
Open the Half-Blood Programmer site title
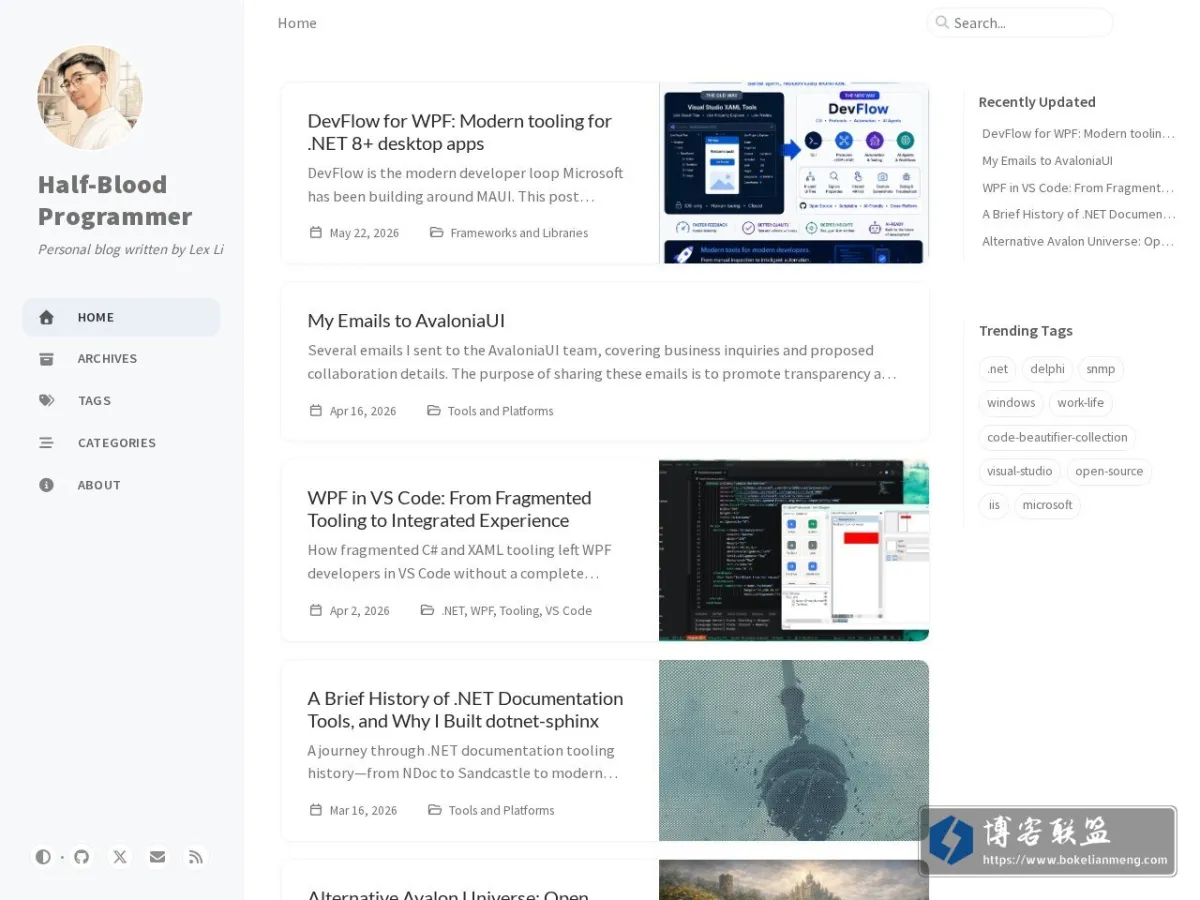click(x=115, y=200)
